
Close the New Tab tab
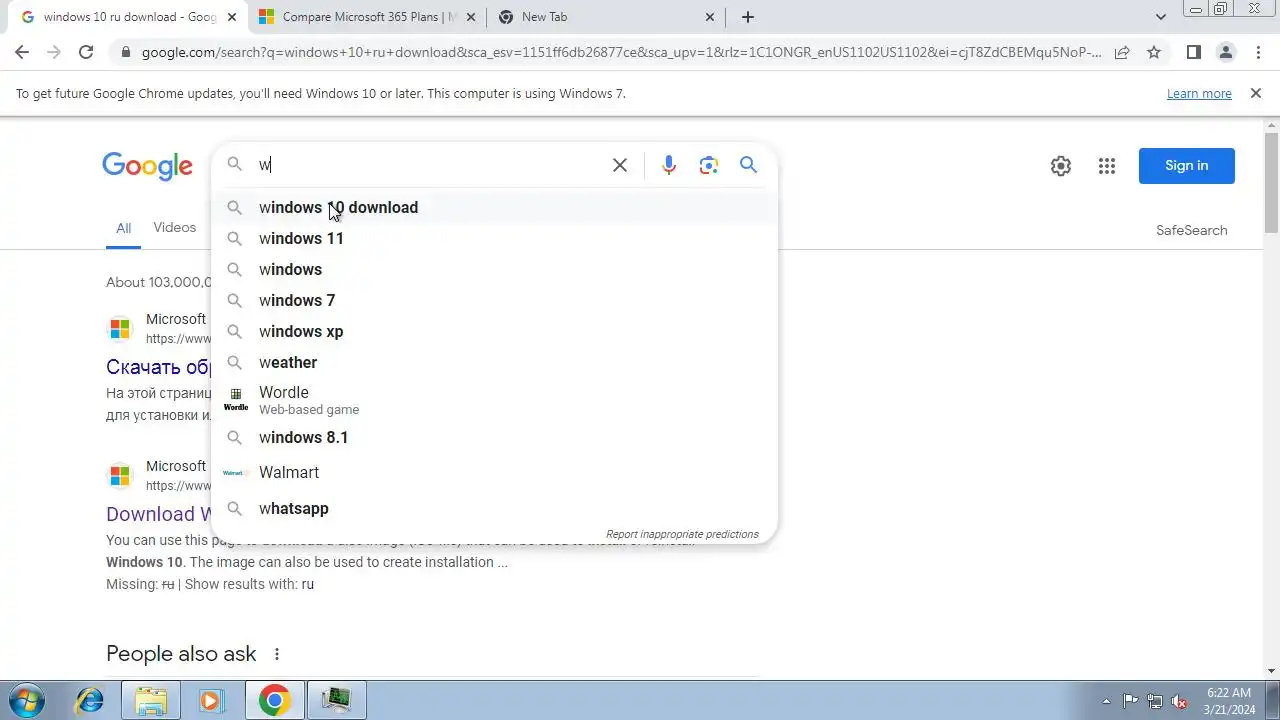pos(710,17)
